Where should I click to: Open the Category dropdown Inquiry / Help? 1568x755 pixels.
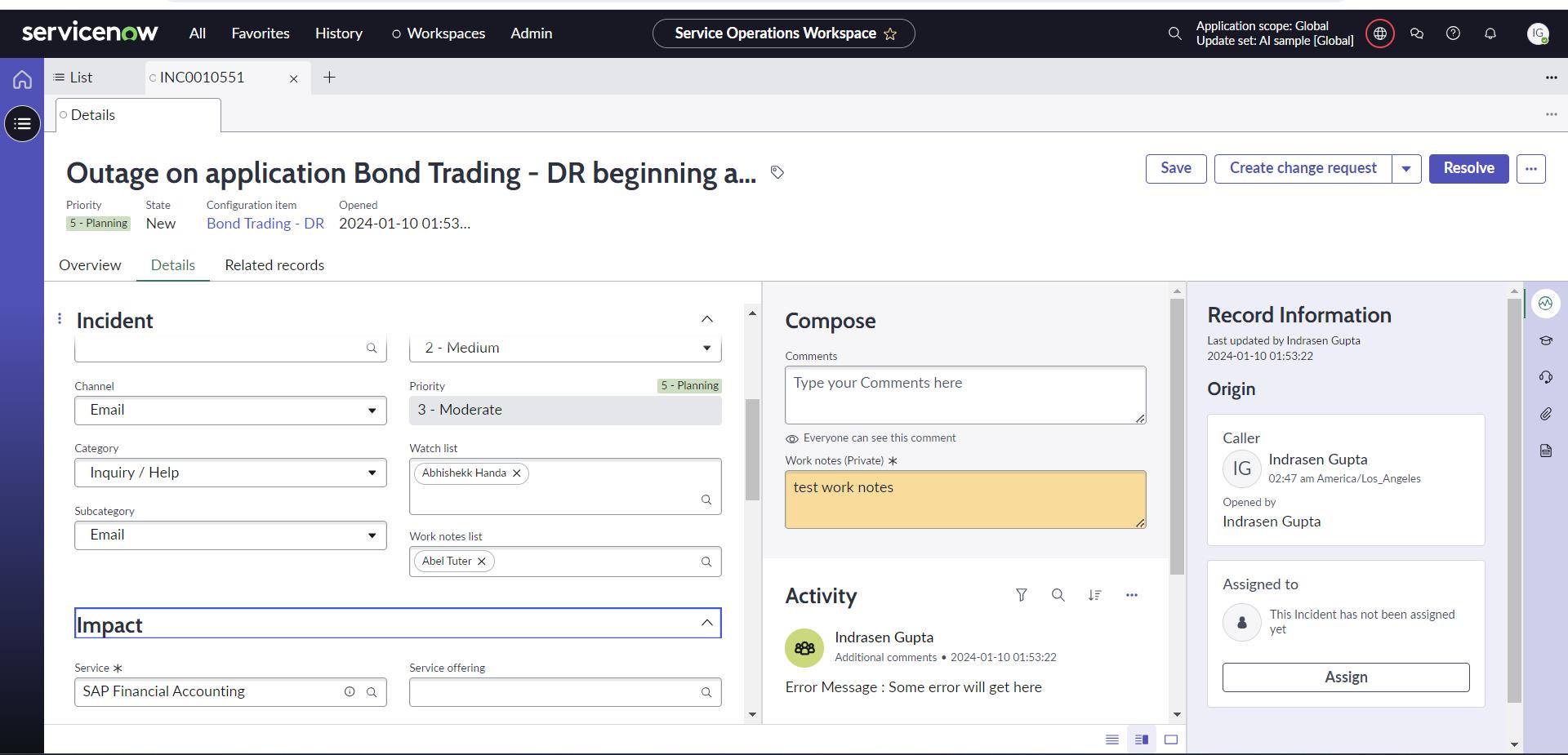coord(230,473)
